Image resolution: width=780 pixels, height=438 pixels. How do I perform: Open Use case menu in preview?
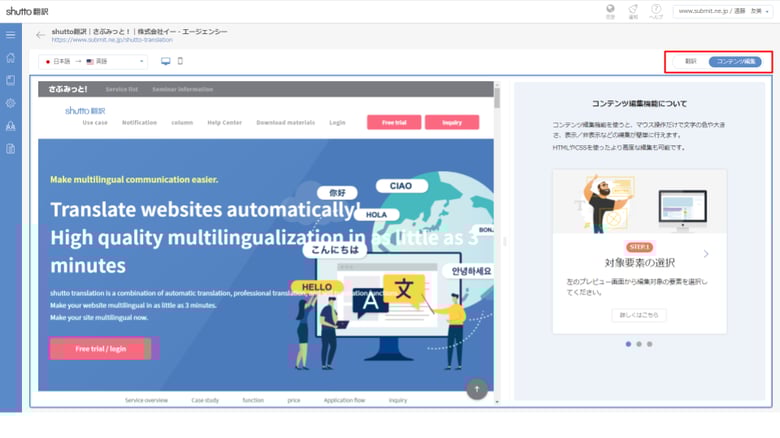(x=95, y=122)
